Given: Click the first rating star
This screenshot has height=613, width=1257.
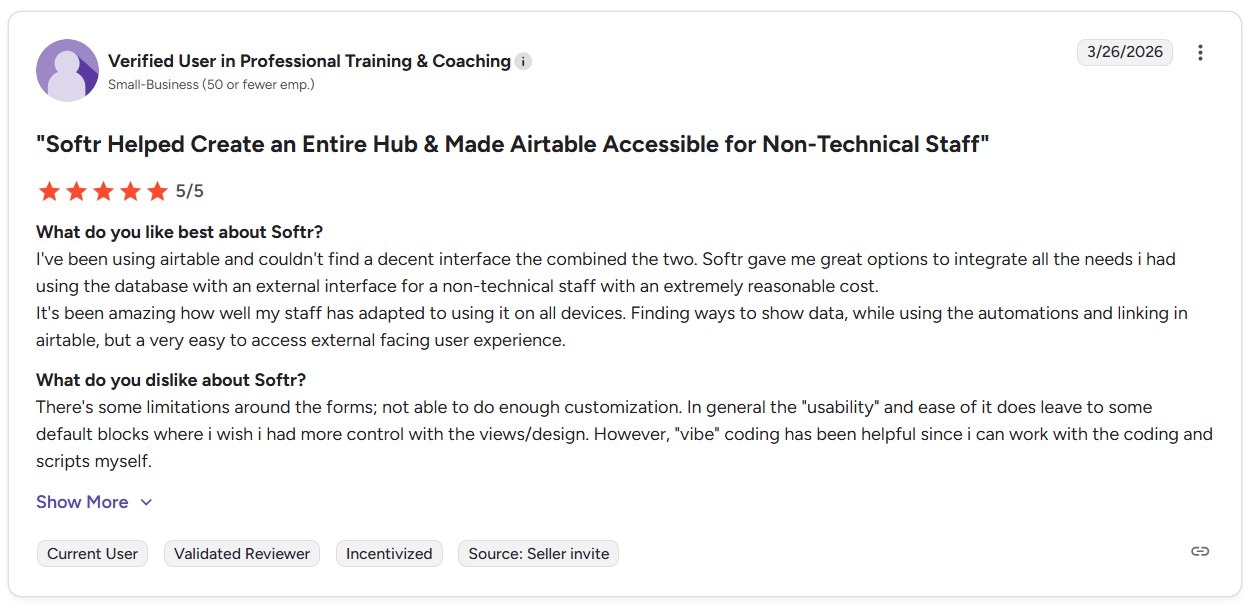Looking at the screenshot, I should point(48,191).
